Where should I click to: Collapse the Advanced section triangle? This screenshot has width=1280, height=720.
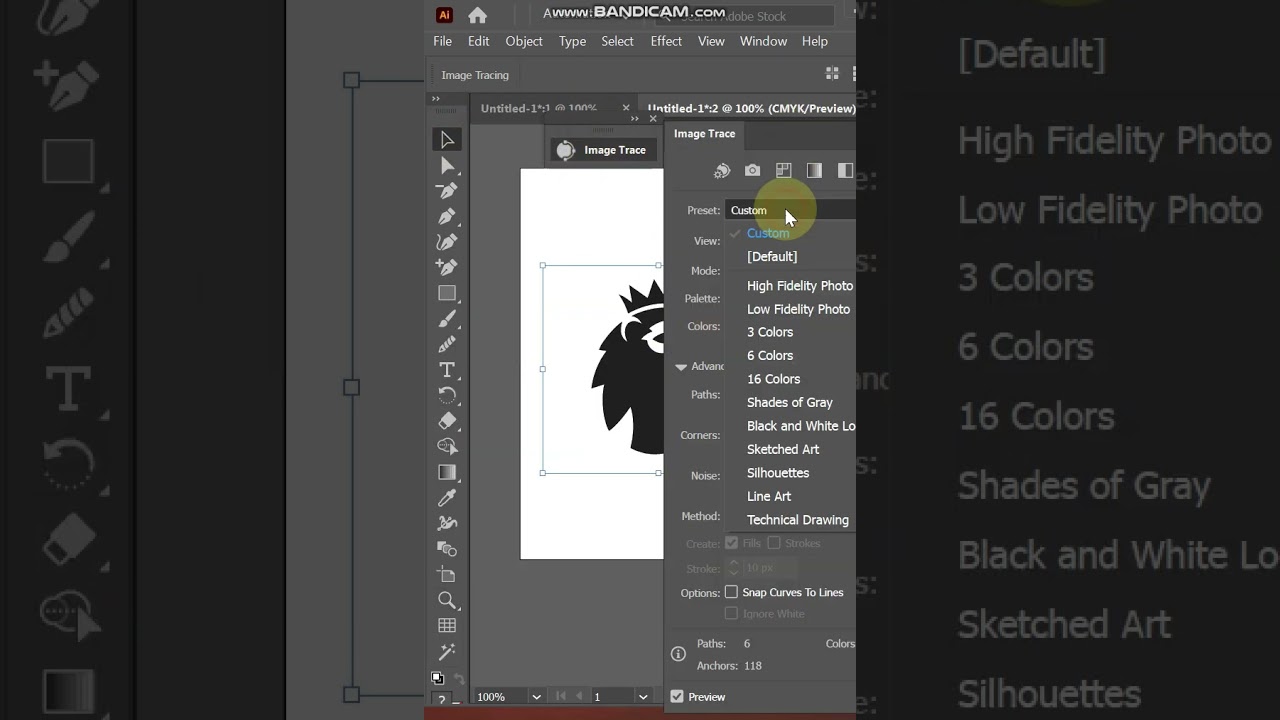click(681, 367)
